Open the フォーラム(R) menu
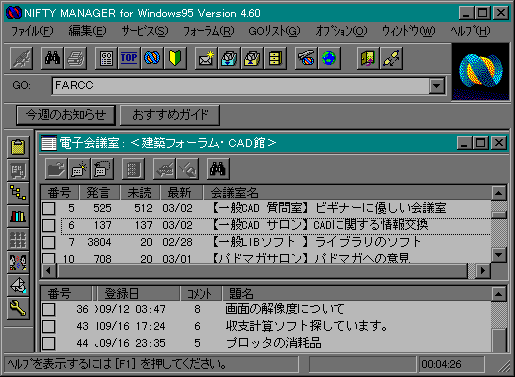The height and width of the screenshot is (377, 515). point(209,31)
